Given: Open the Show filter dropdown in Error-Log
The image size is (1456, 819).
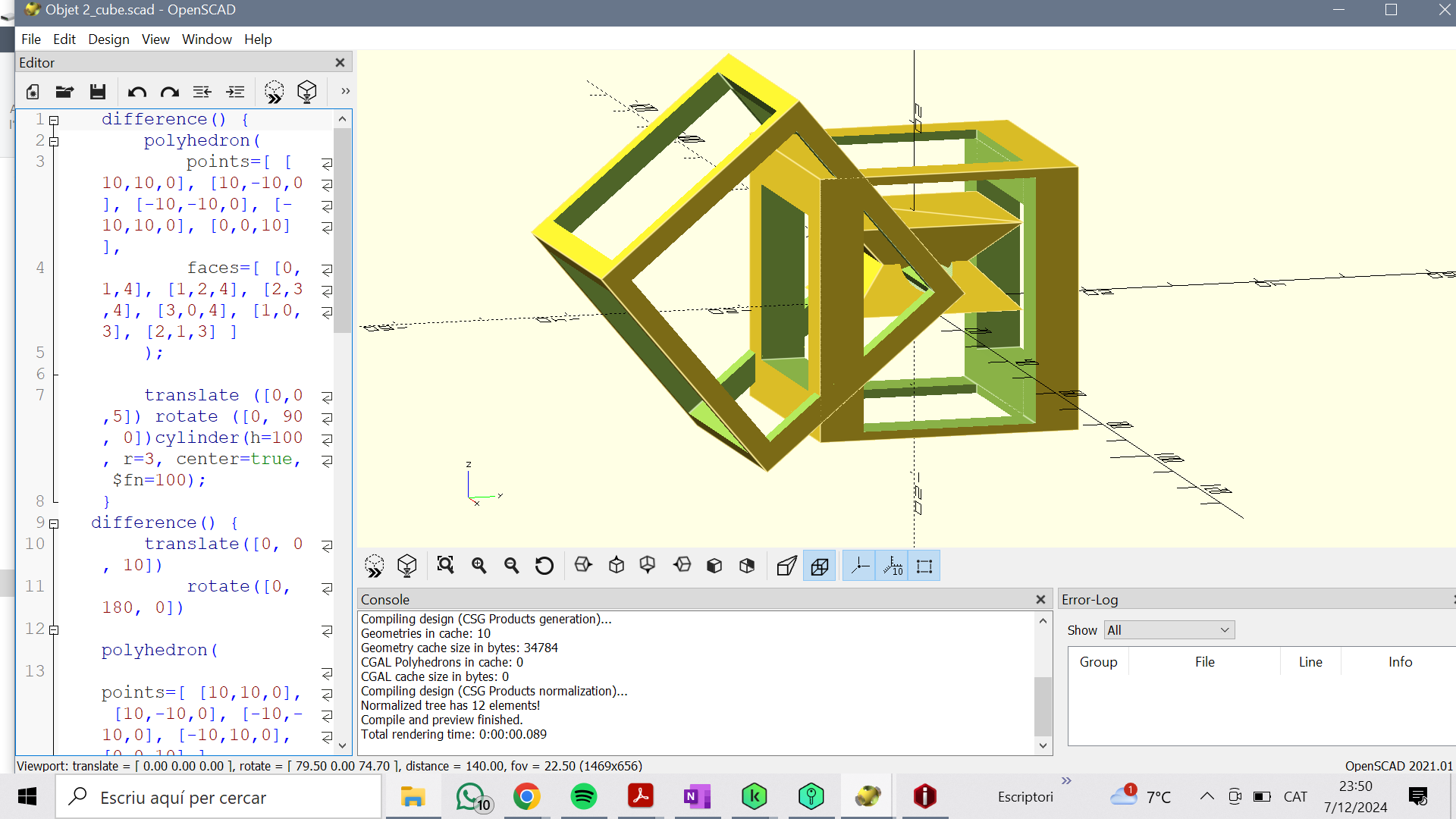Looking at the screenshot, I should (x=1169, y=630).
